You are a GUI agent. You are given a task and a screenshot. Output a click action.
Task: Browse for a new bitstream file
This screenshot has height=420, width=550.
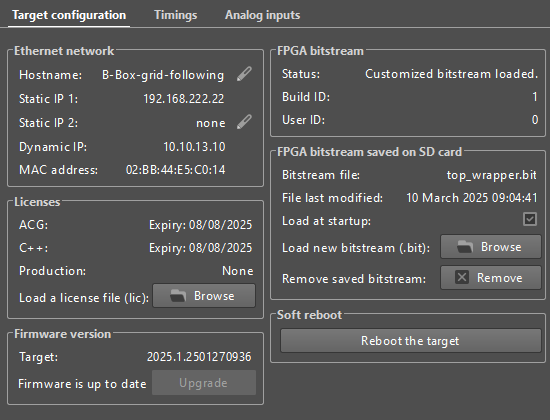point(490,247)
